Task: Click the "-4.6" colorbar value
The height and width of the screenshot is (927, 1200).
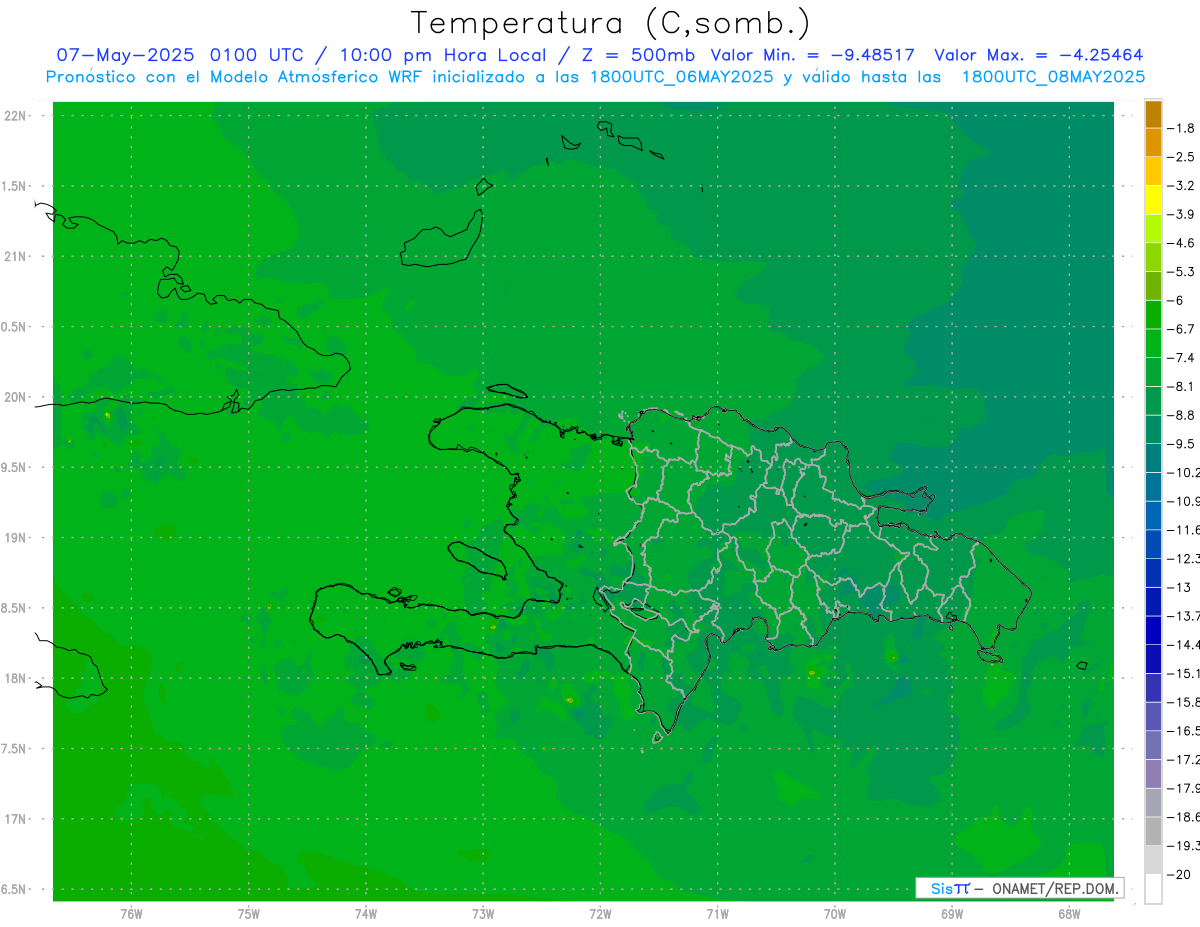Action: [x=1181, y=243]
